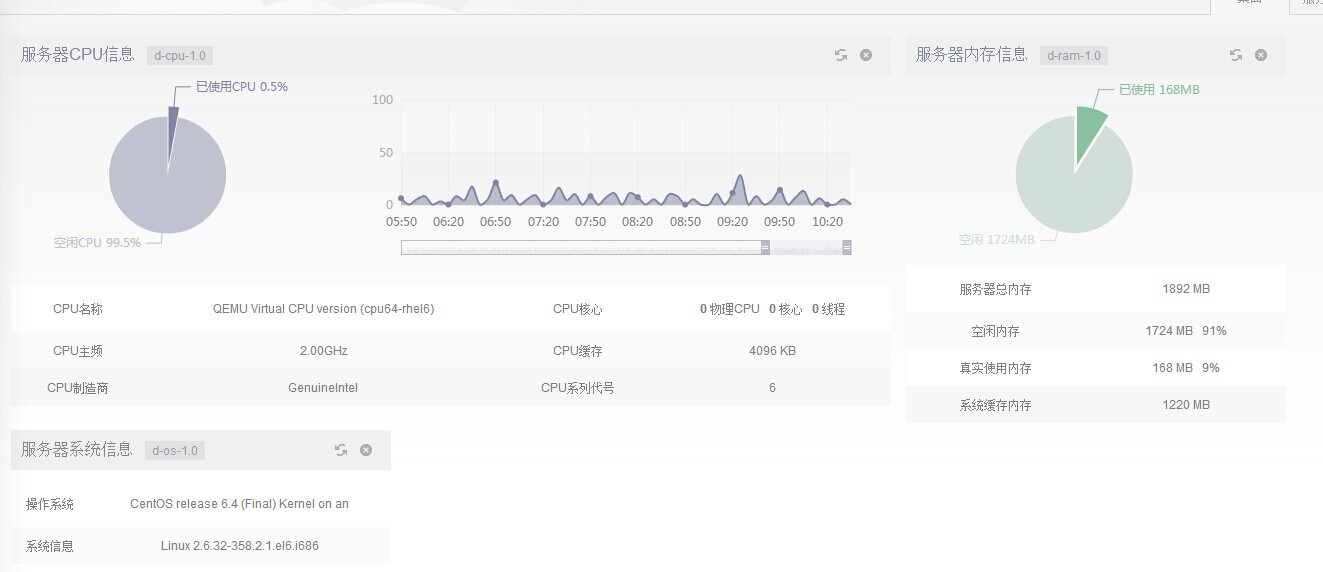
Task: Click the d-ram-1.0 version tag
Action: (1074, 56)
